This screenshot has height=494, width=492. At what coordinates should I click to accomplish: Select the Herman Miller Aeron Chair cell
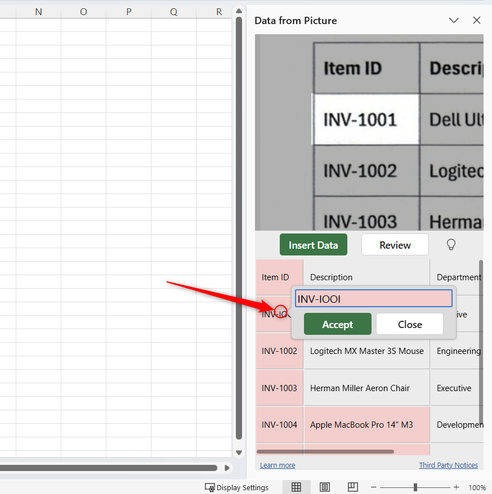point(367,388)
